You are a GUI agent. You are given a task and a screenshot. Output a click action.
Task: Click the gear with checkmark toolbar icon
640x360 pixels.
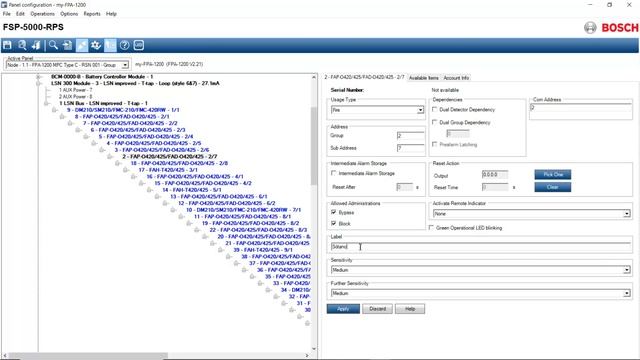tap(96, 45)
